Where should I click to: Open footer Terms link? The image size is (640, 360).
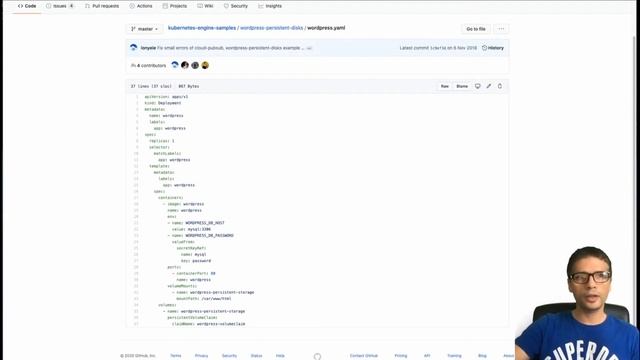176,356
